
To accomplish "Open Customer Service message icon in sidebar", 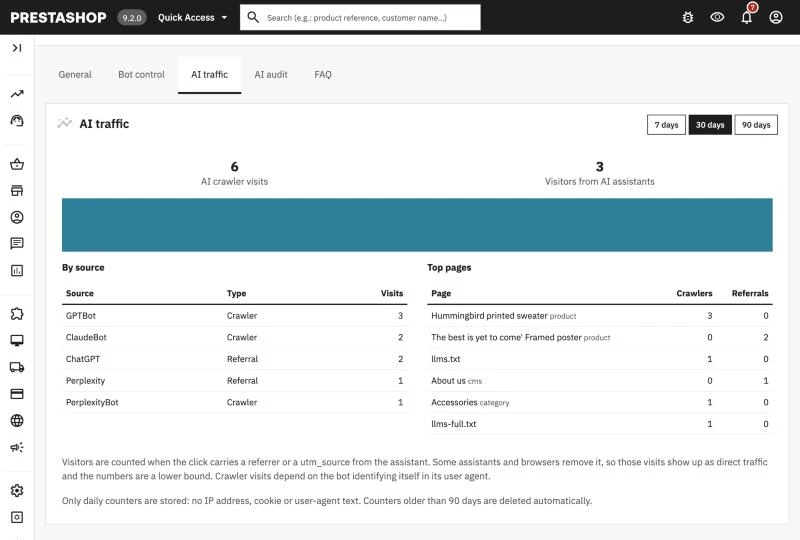I will click(17, 243).
